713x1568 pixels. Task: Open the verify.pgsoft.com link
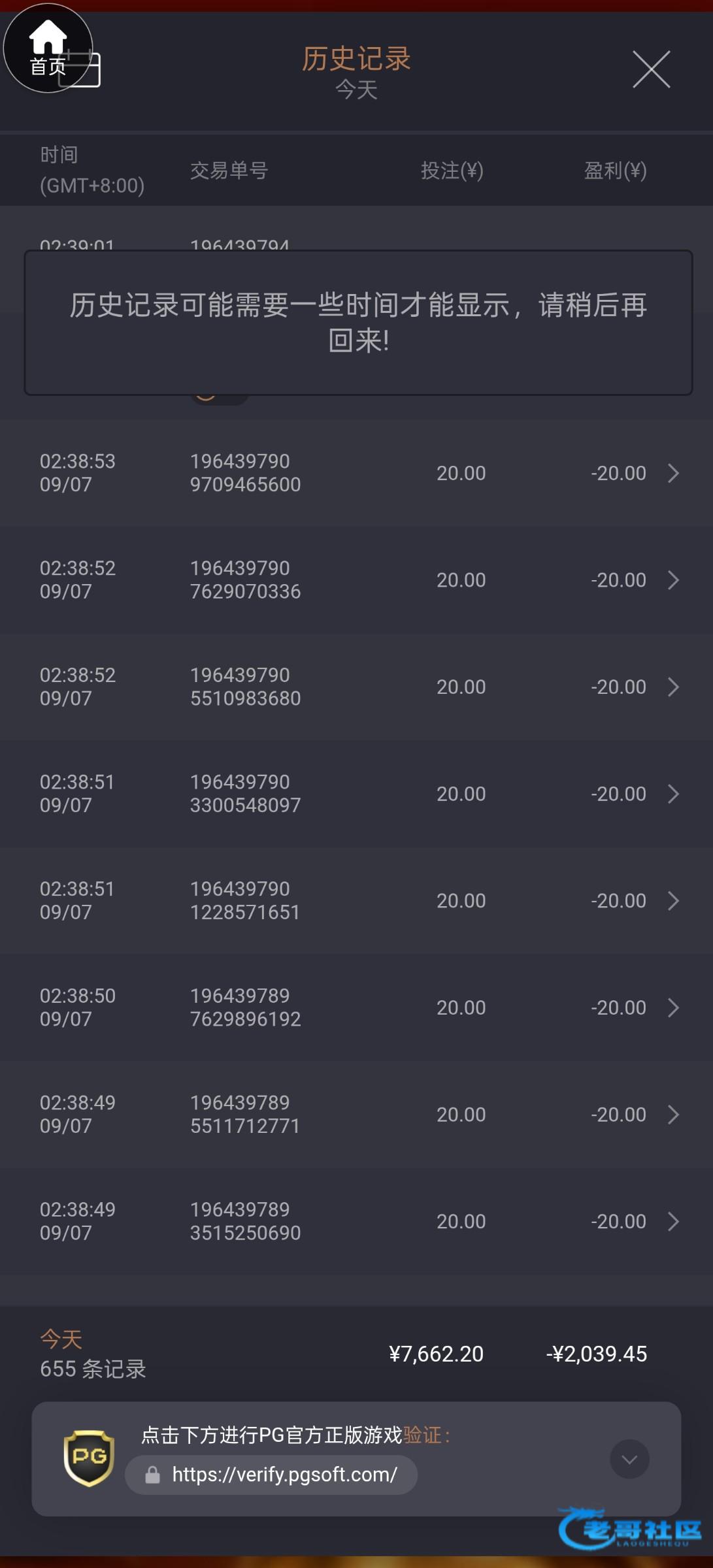[x=284, y=1475]
